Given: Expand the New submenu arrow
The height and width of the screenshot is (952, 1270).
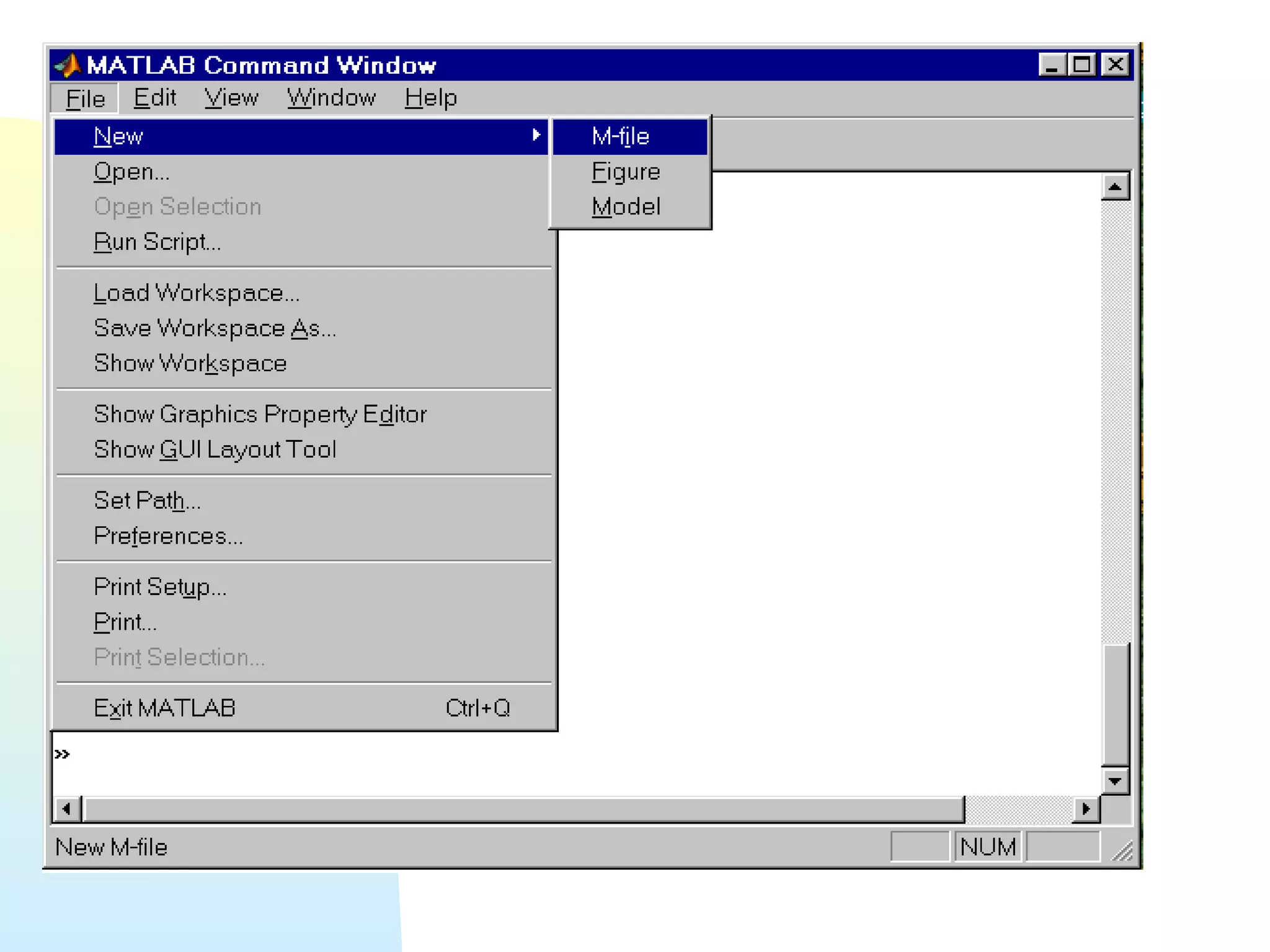Looking at the screenshot, I should 536,136.
